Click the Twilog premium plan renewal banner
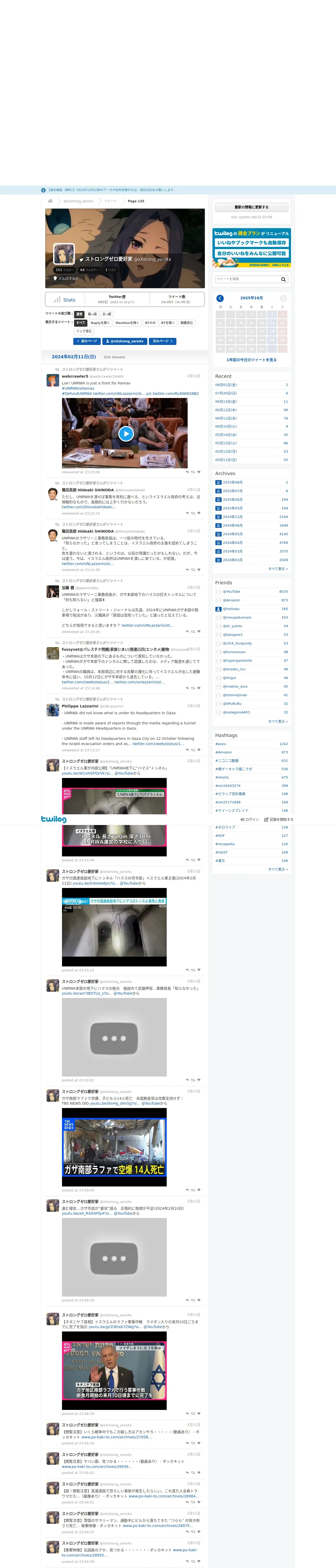This screenshot has height=1568, width=336. click(x=251, y=248)
